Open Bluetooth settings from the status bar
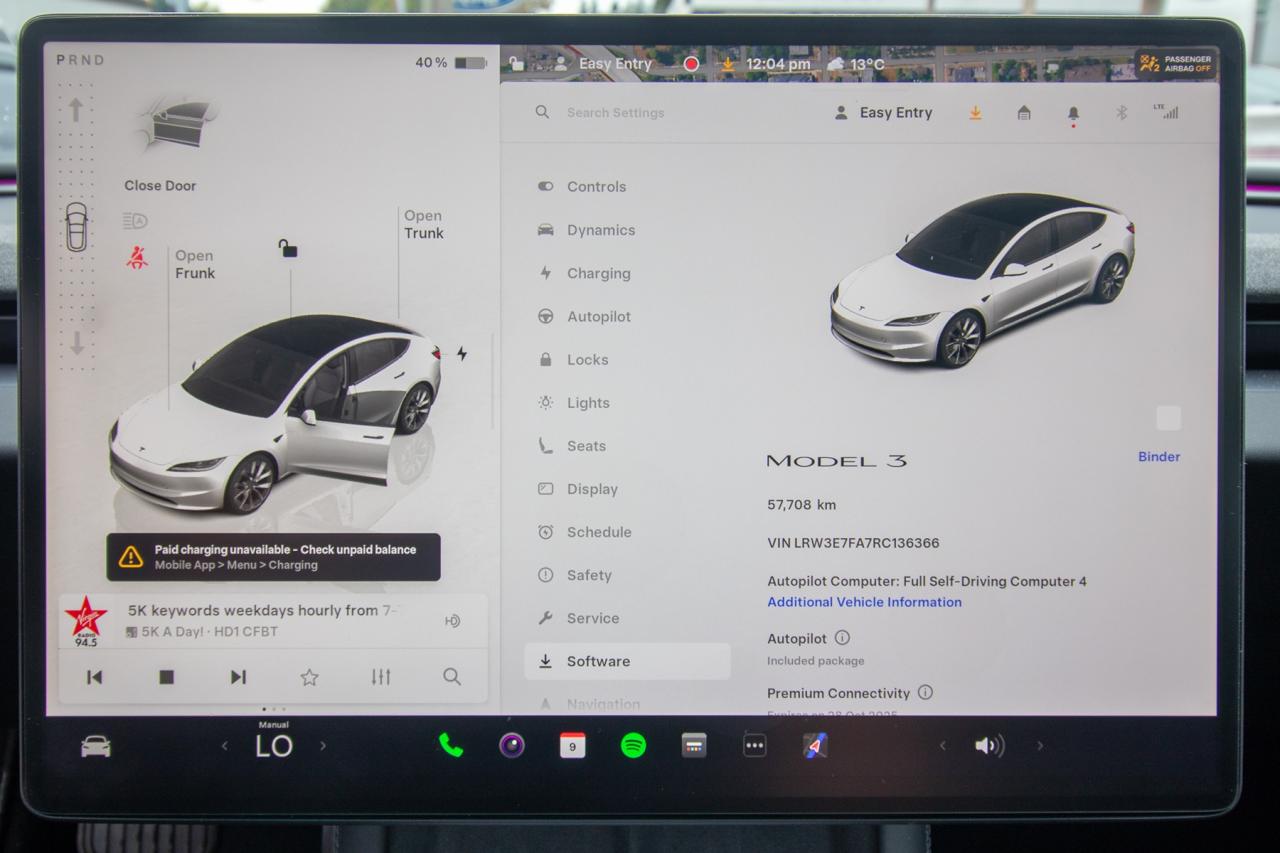The height and width of the screenshot is (853, 1280). [1120, 113]
